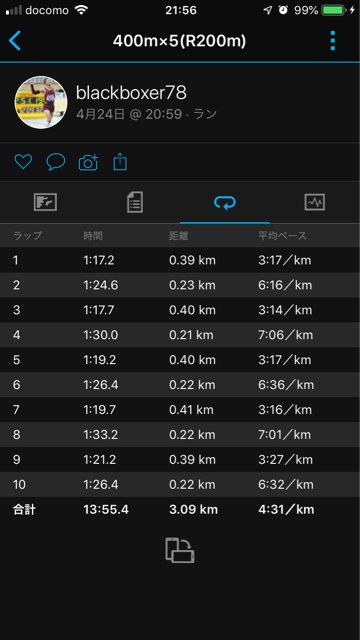360x640 pixels.
Task: Open the charts graph tab
Action: point(315,202)
